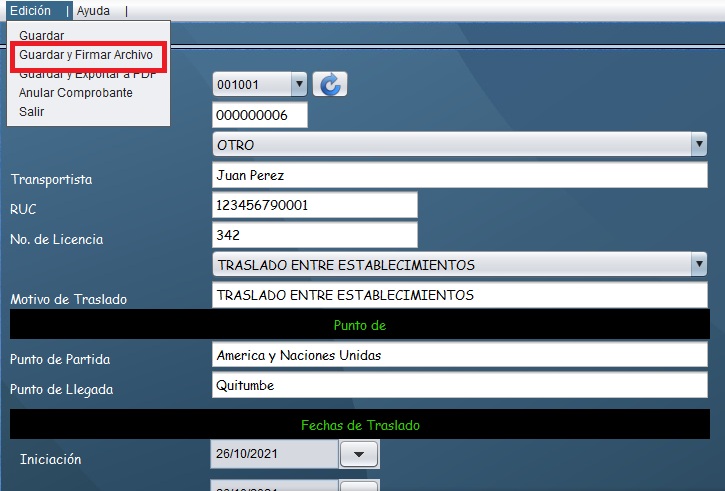725x491 pixels.
Task: Select Guardar from the menu
Action: click(x=41, y=36)
